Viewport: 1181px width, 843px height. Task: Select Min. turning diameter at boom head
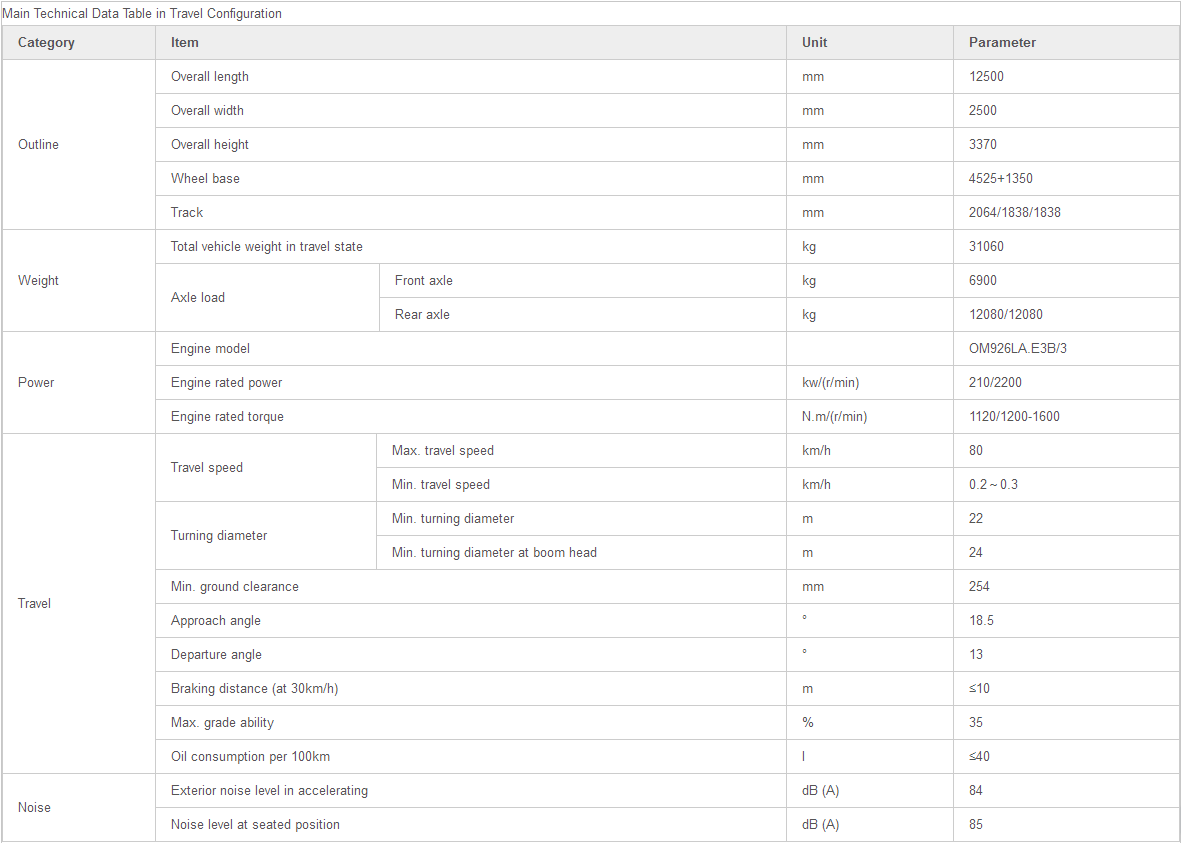494,553
